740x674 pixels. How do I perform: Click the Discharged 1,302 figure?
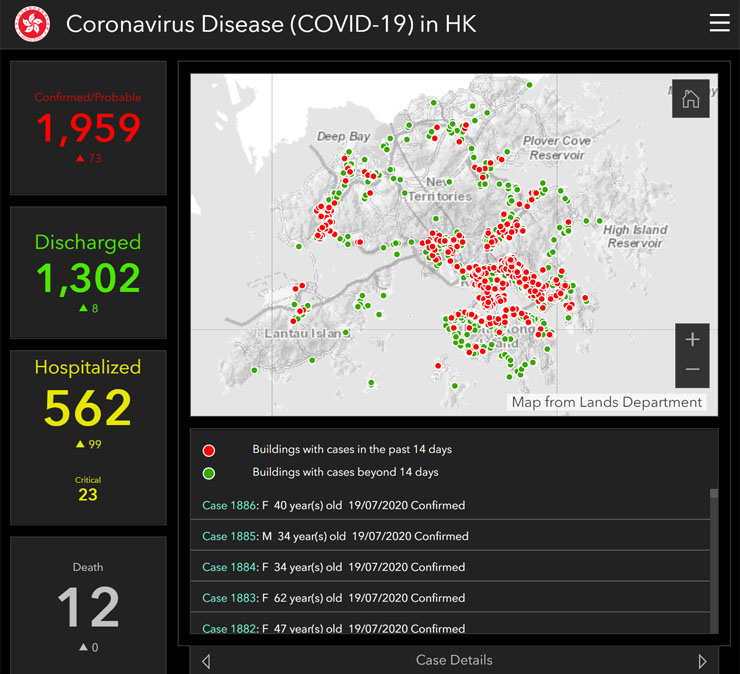(x=88, y=278)
